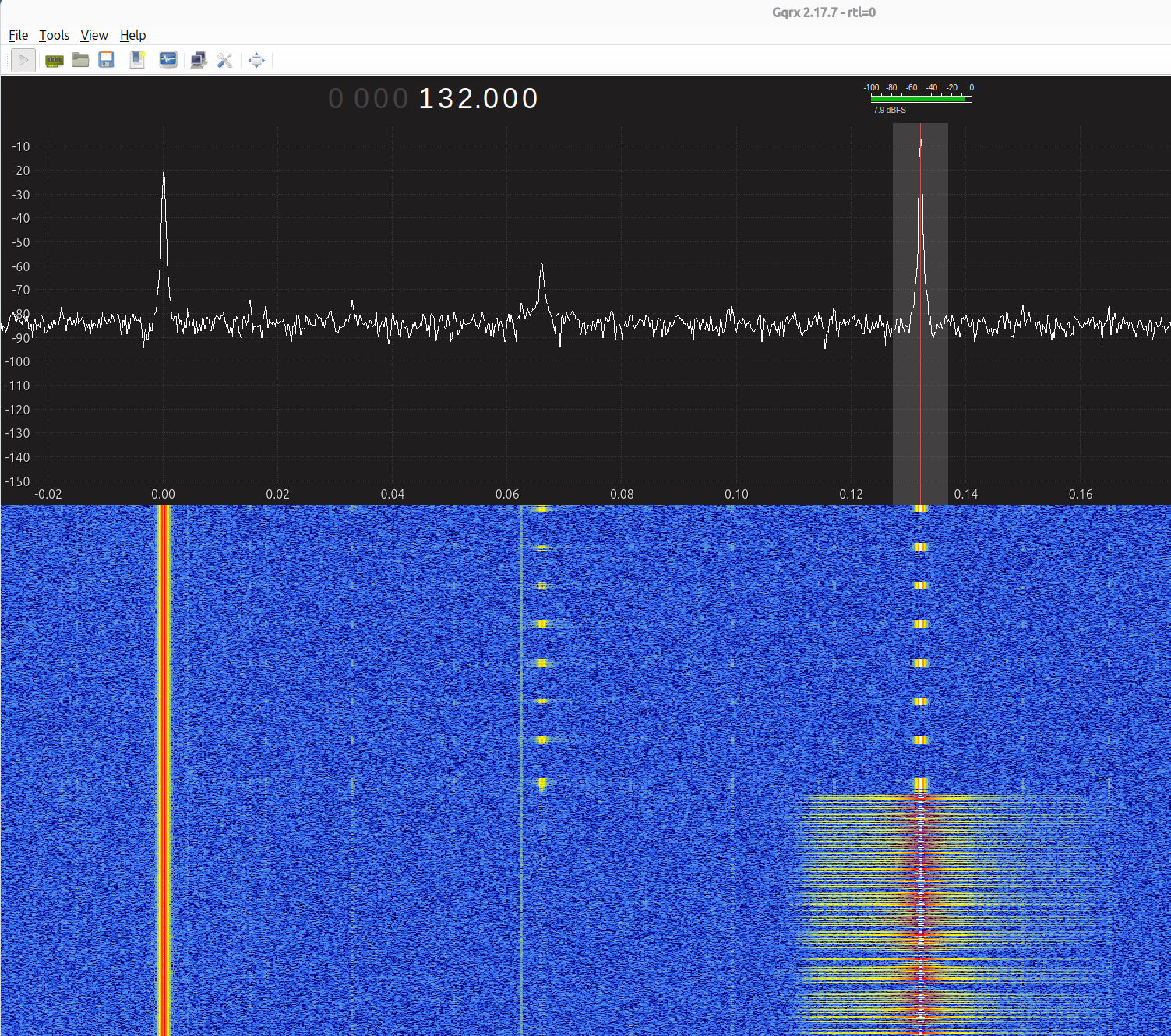Click the -100 dB axis label
The width and height of the screenshot is (1171, 1036).
(17, 361)
